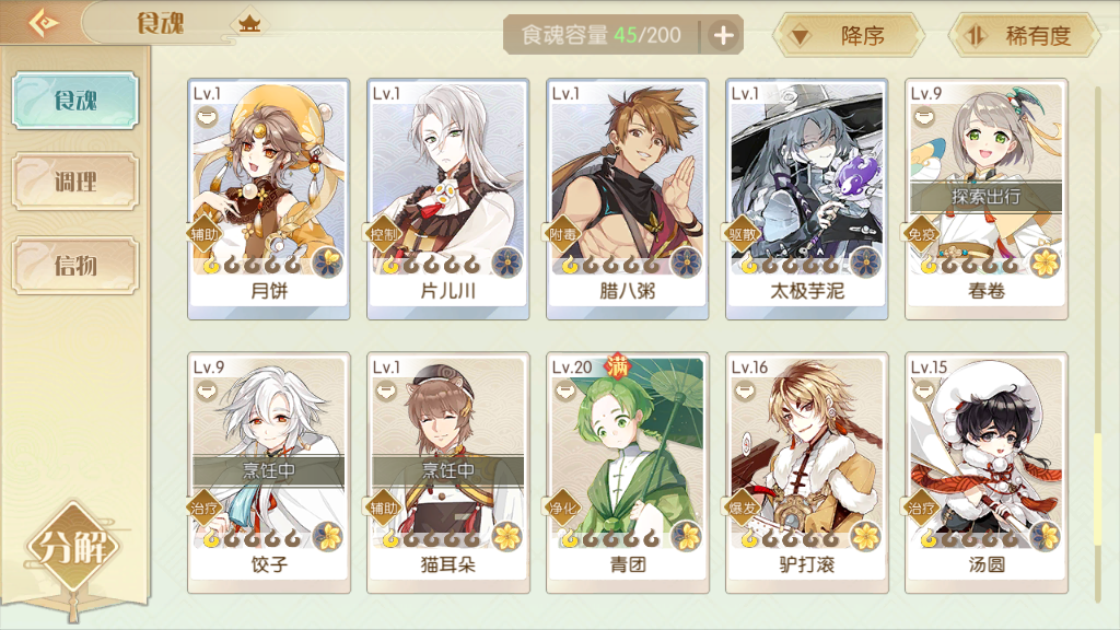Click the 爆发 role badge on 驴打滚
The width and height of the screenshot is (1120, 630).
[742, 508]
